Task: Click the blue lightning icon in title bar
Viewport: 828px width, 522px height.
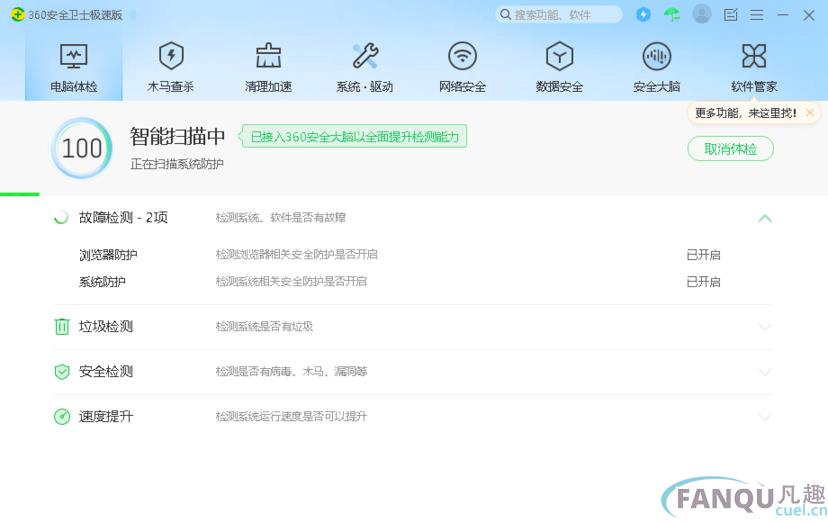Action: pos(643,14)
